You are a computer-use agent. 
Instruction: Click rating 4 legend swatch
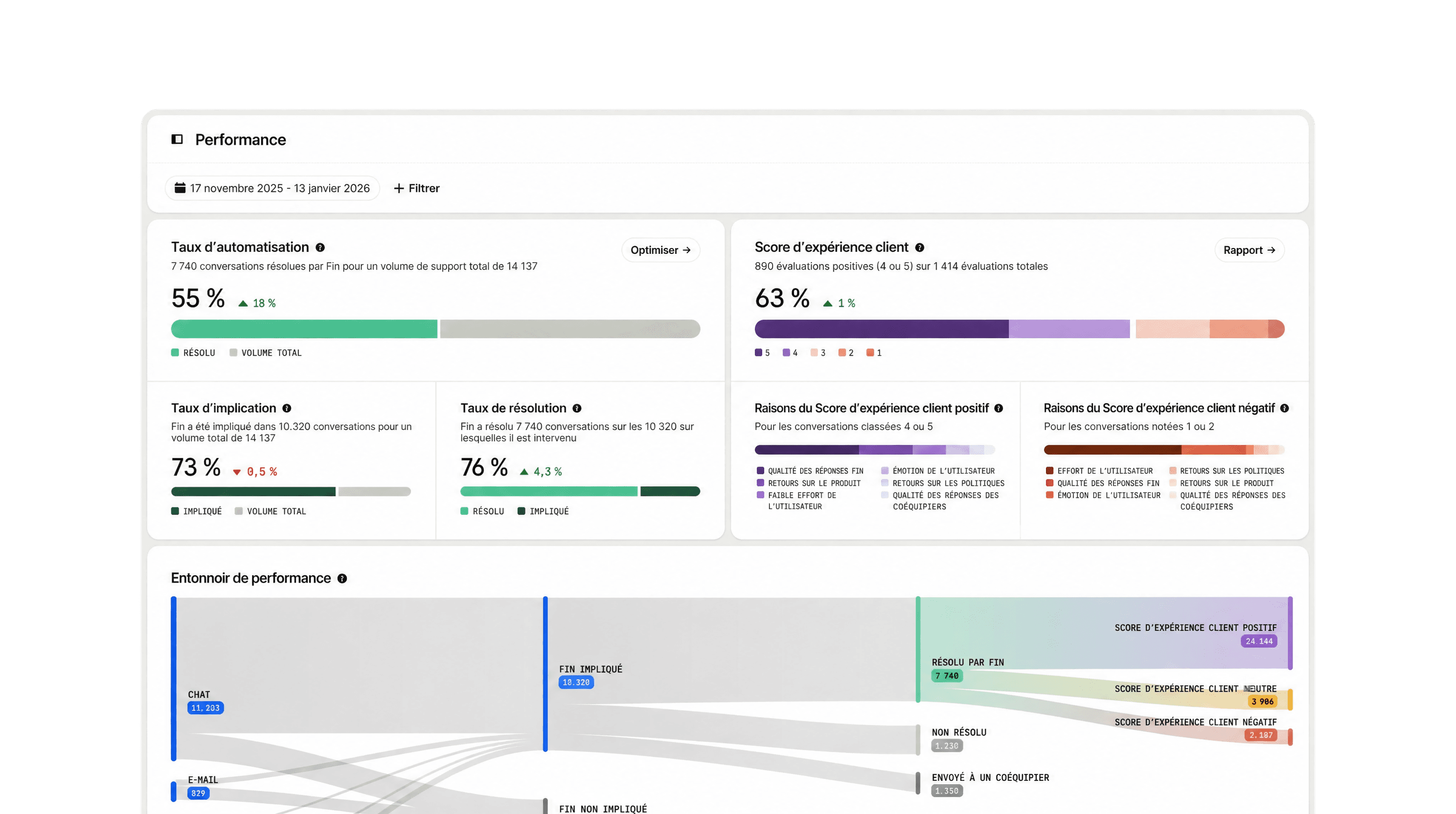coord(786,353)
